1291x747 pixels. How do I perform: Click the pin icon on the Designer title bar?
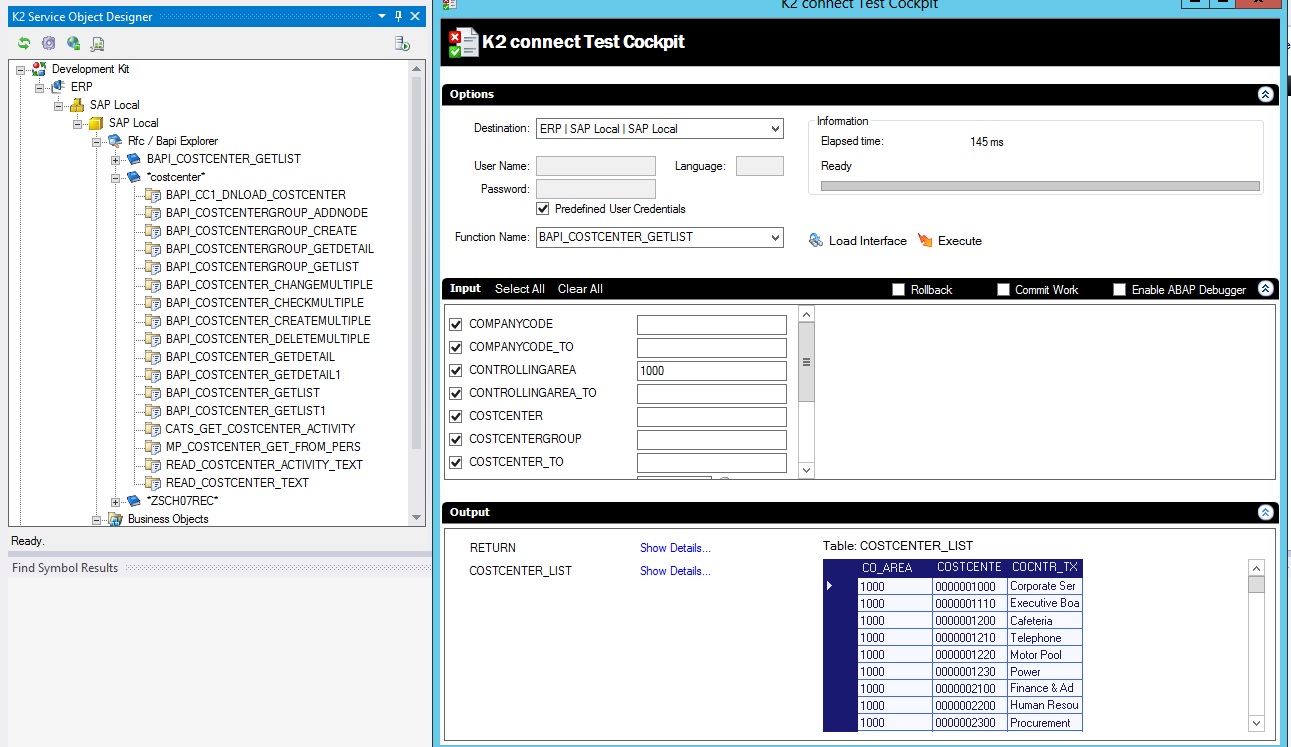tap(398, 16)
